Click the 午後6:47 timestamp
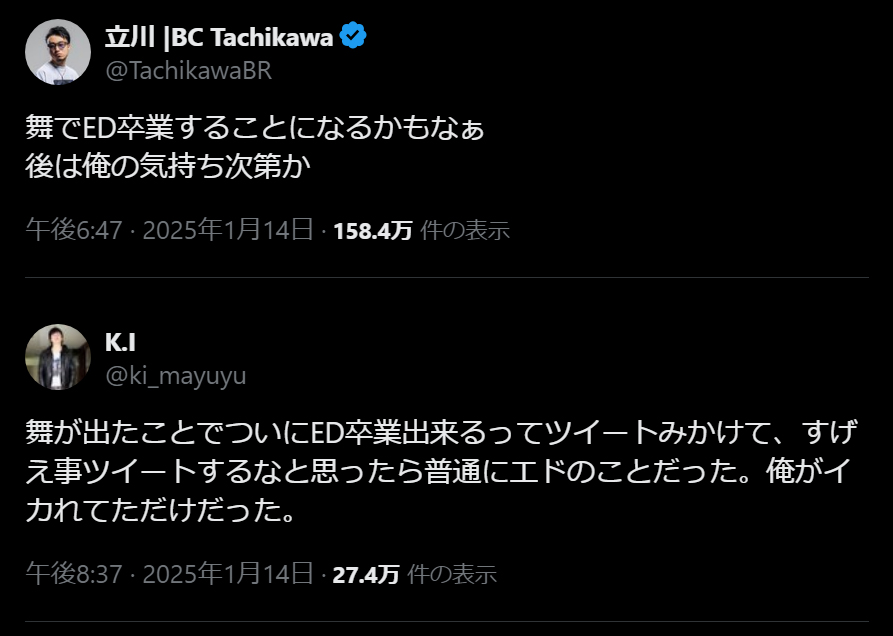This screenshot has width=893, height=636. click(x=73, y=231)
